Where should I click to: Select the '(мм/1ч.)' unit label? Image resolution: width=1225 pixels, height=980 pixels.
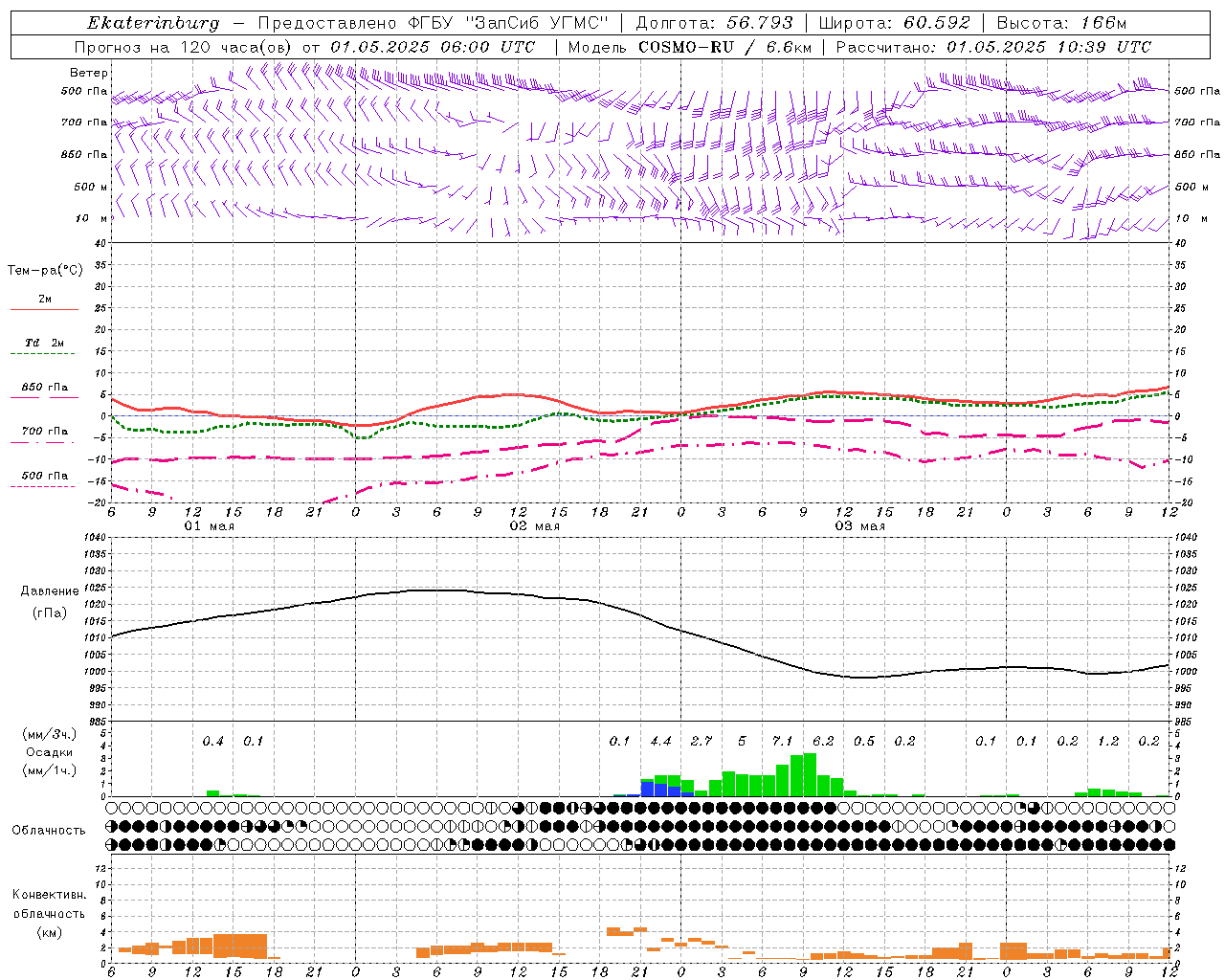pos(50,770)
